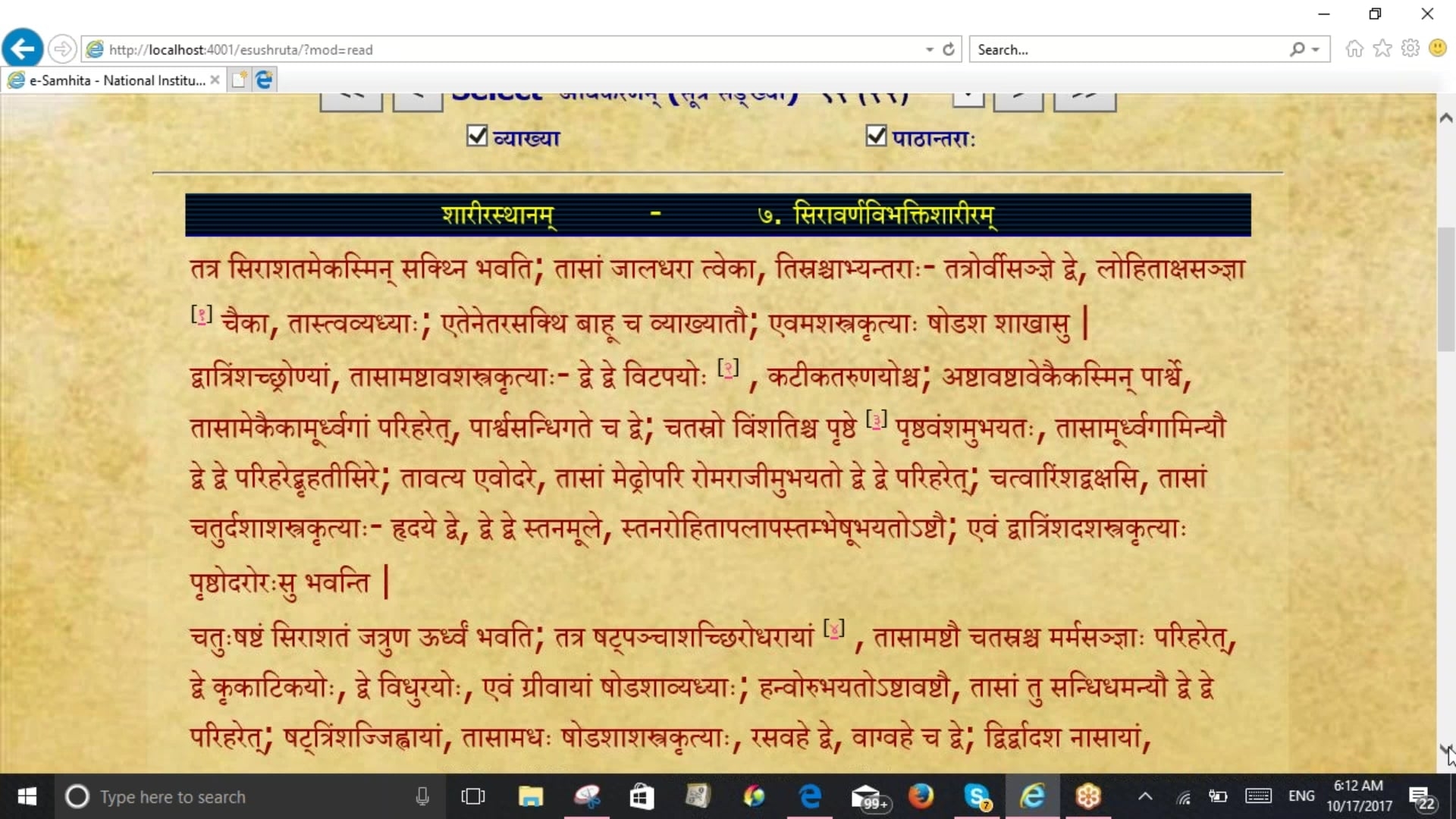This screenshot has width=1456, height=819.
Task: Show hidden system tray icons chevron
Action: point(1145,796)
